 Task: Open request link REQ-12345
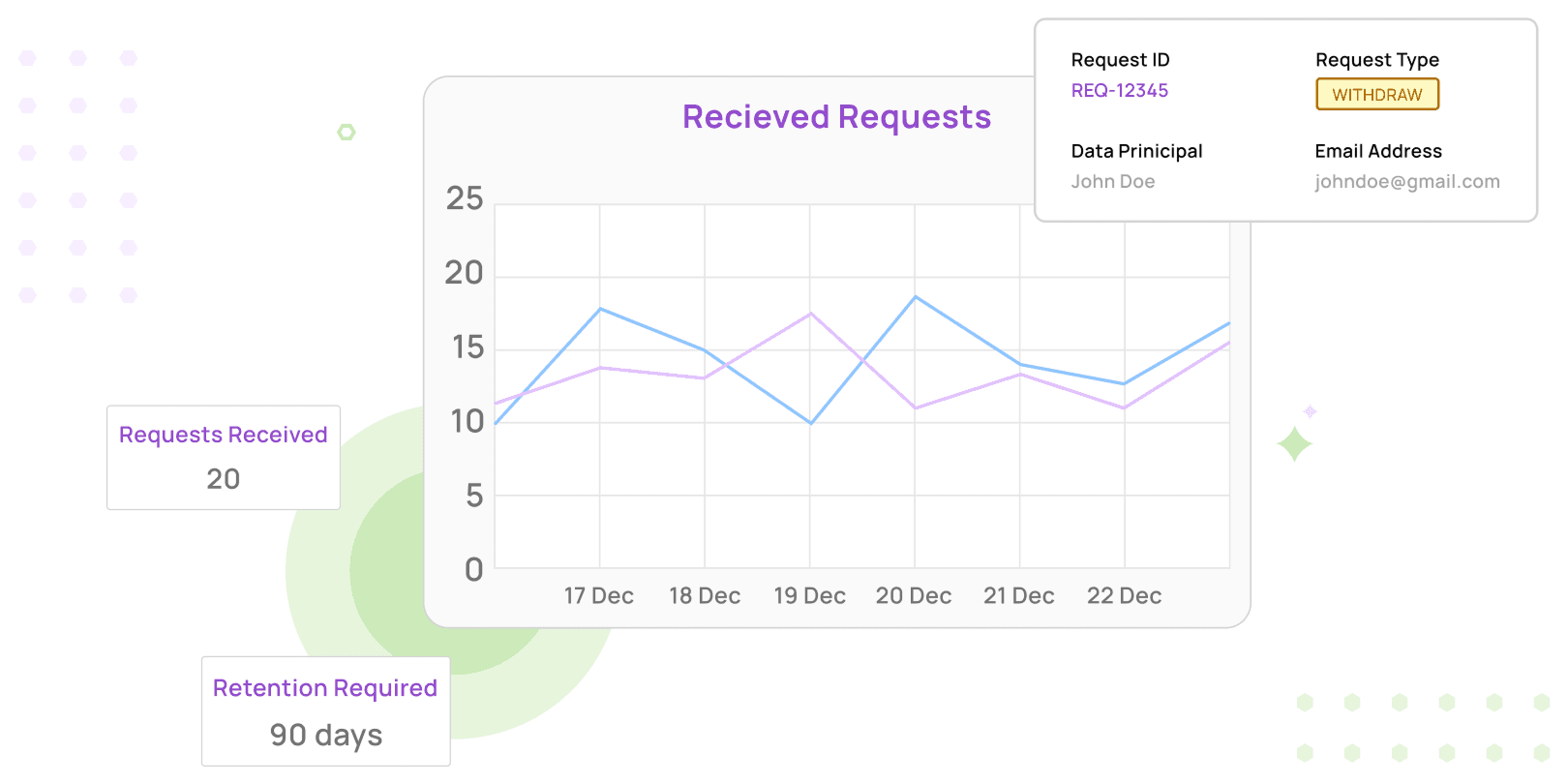1119,90
